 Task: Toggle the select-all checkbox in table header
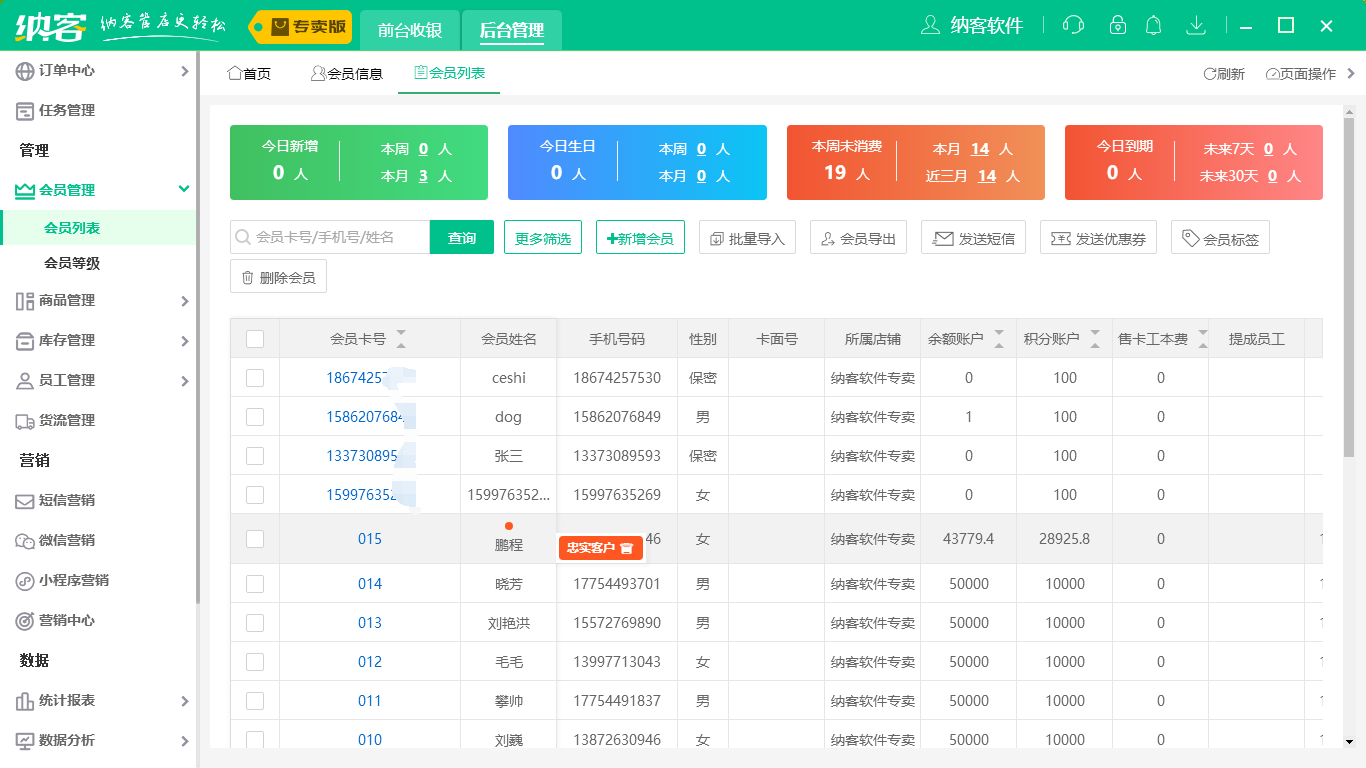(254, 338)
